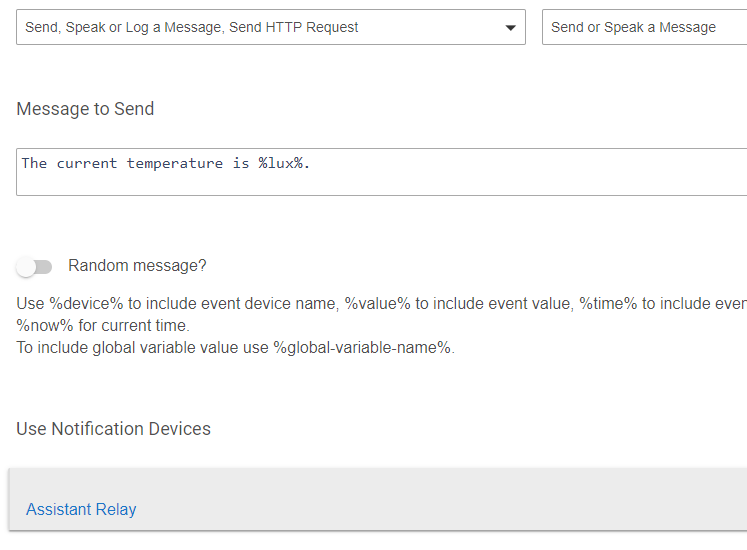Click the word 'The' starting the message

[x=34, y=163]
